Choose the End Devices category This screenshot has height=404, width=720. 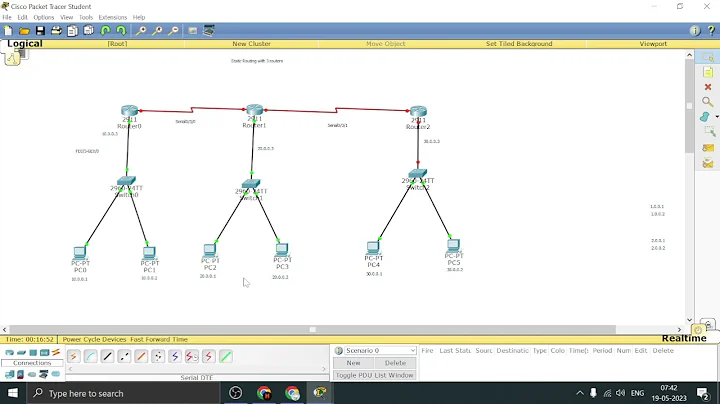point(9,374)
